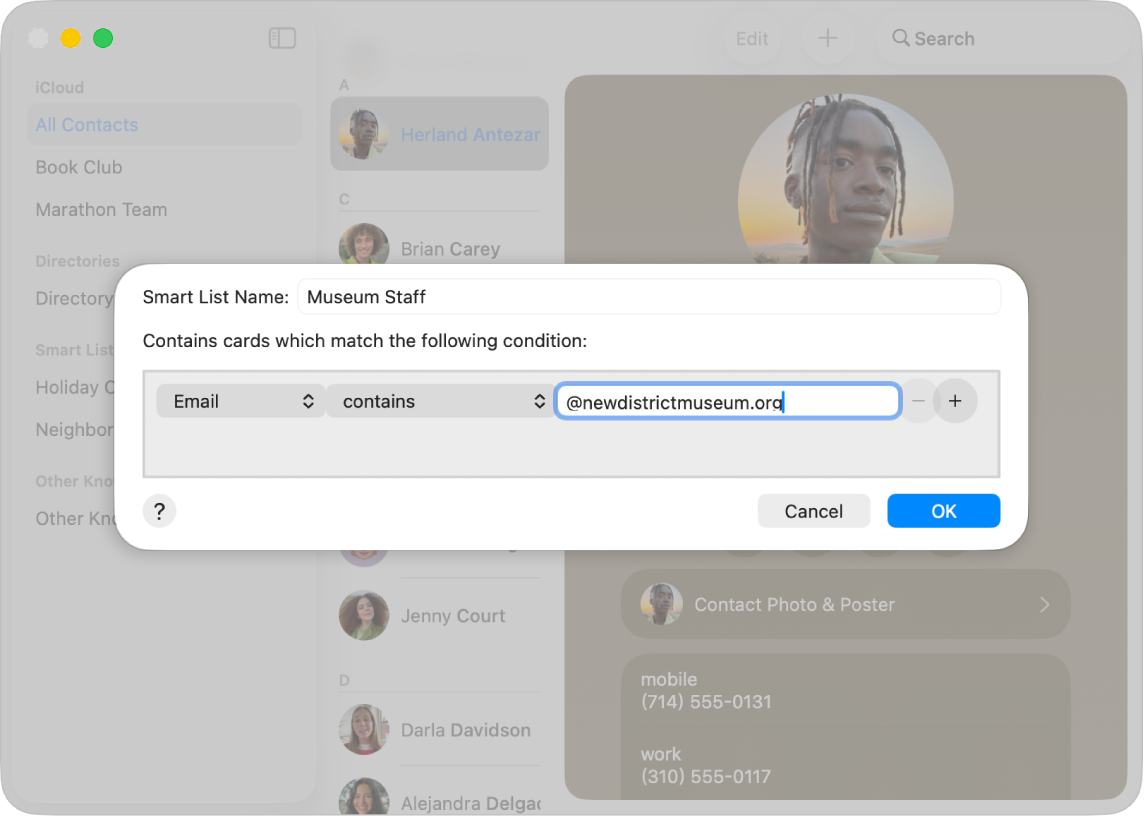The height and width of the screenshot is (818, 1144).
Task: Click the green zoom traffic light
Action: 102,38
